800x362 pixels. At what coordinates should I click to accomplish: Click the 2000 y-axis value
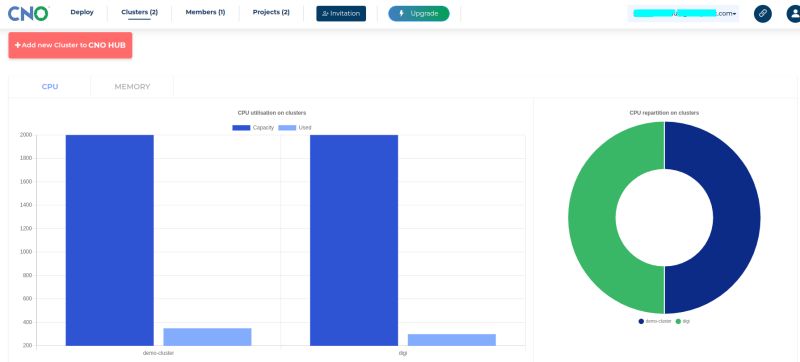pyautogui.click(x=26, y=135)
